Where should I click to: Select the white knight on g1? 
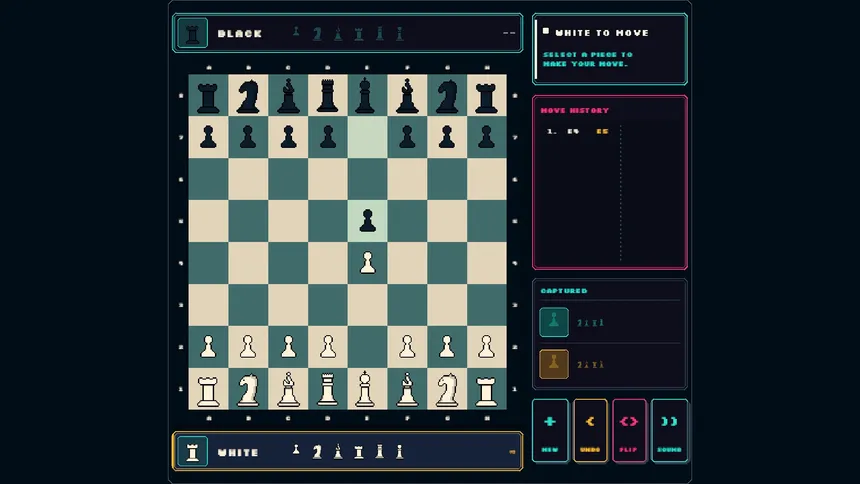(447, 389)
